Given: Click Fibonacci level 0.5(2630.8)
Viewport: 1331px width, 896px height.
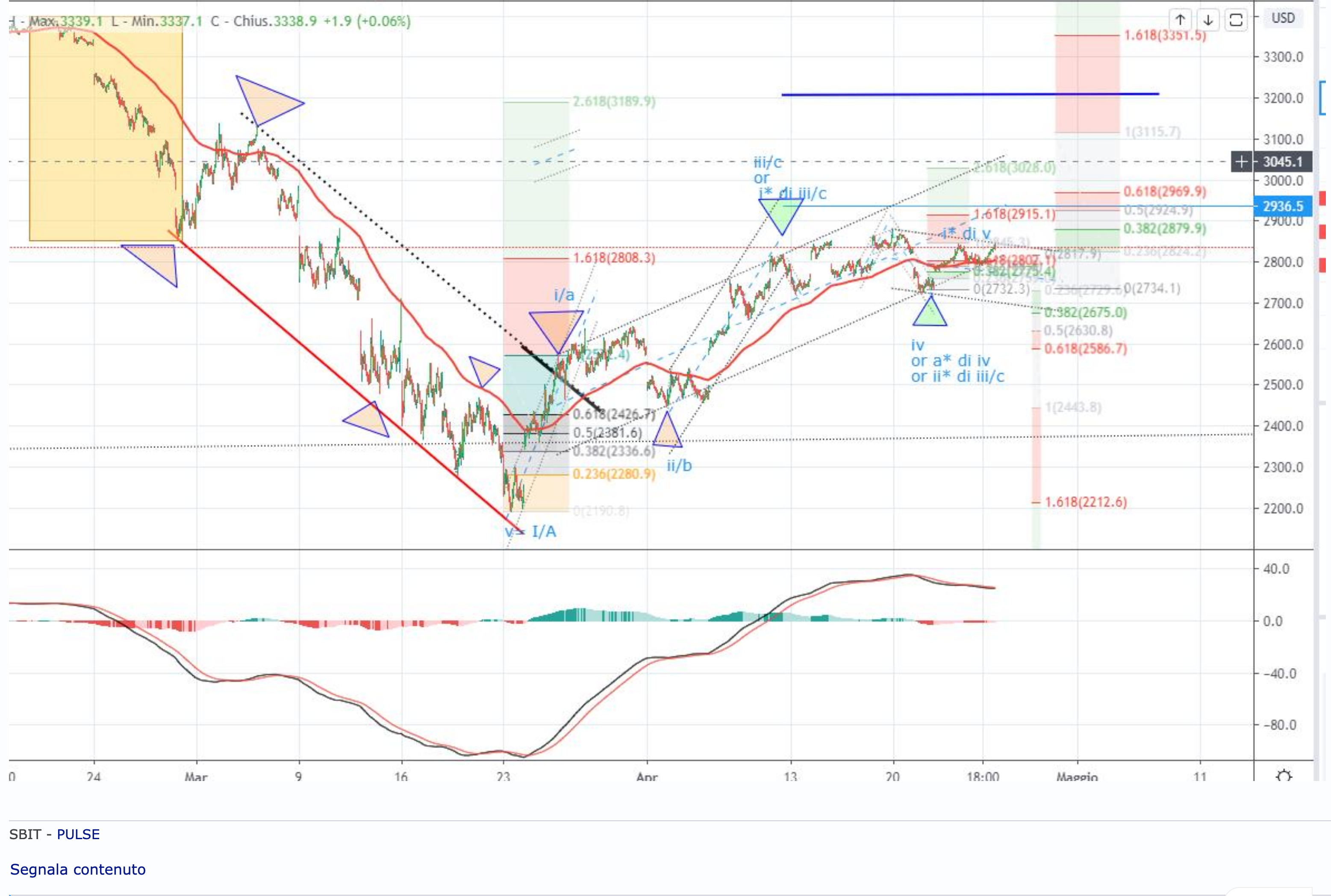Looking at the screenshot, I should 1078,330.
